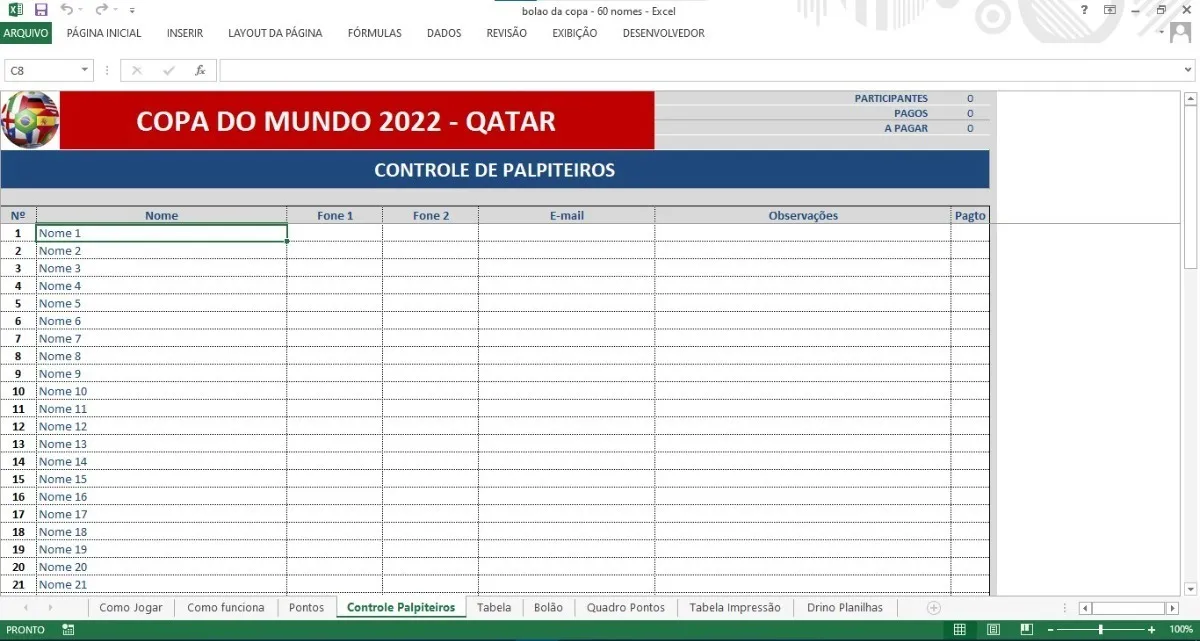Click the 100% zoom level button

coord(1181,630)
